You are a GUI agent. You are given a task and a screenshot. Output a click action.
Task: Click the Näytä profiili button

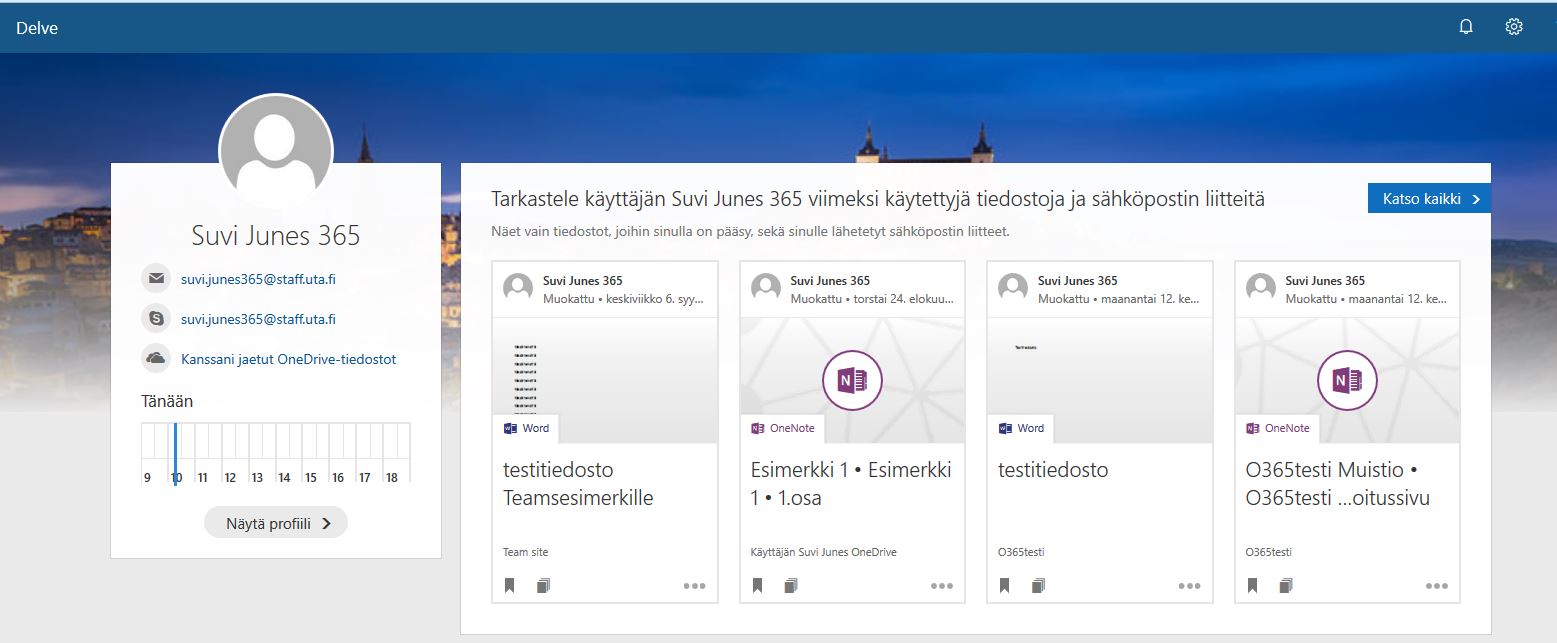(276, 522)
